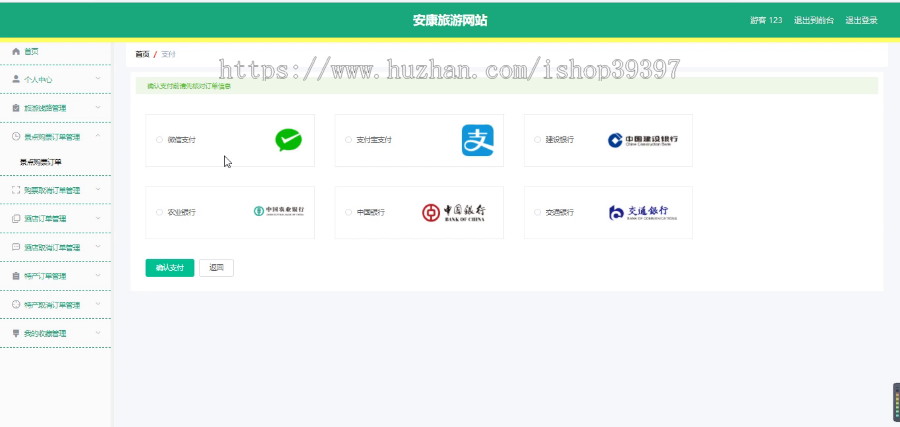Image resolution: width=900 pixels, height=427 pixels.
Task: Click the 首页 breadcrumb link
Action: coord(142,55)
